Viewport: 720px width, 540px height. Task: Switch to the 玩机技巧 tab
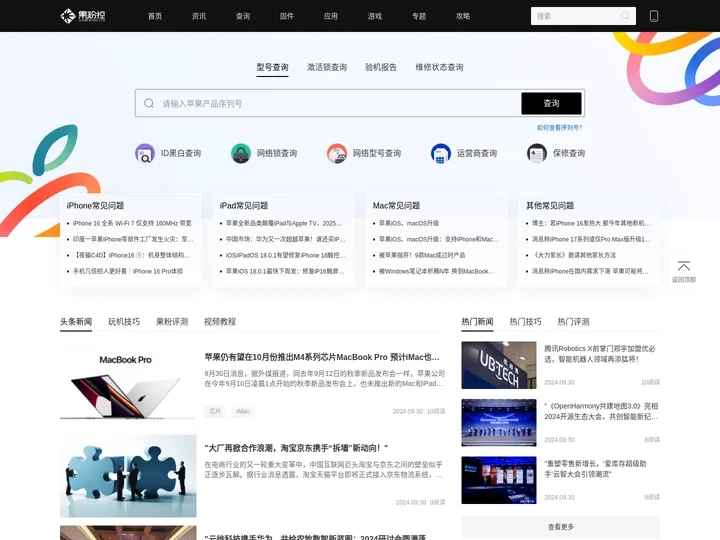(x=124, y=321)
